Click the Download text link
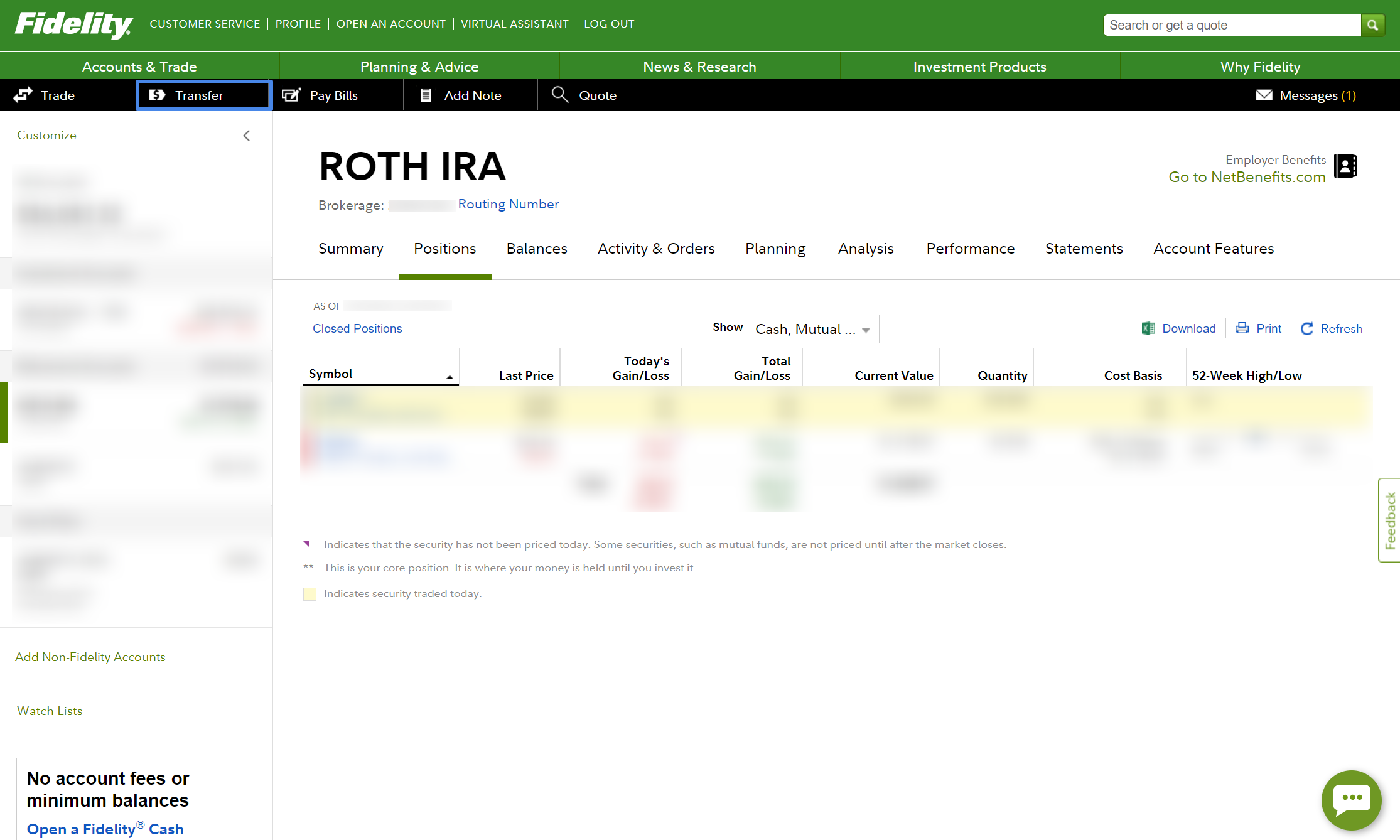 (x=1188, y=328)
